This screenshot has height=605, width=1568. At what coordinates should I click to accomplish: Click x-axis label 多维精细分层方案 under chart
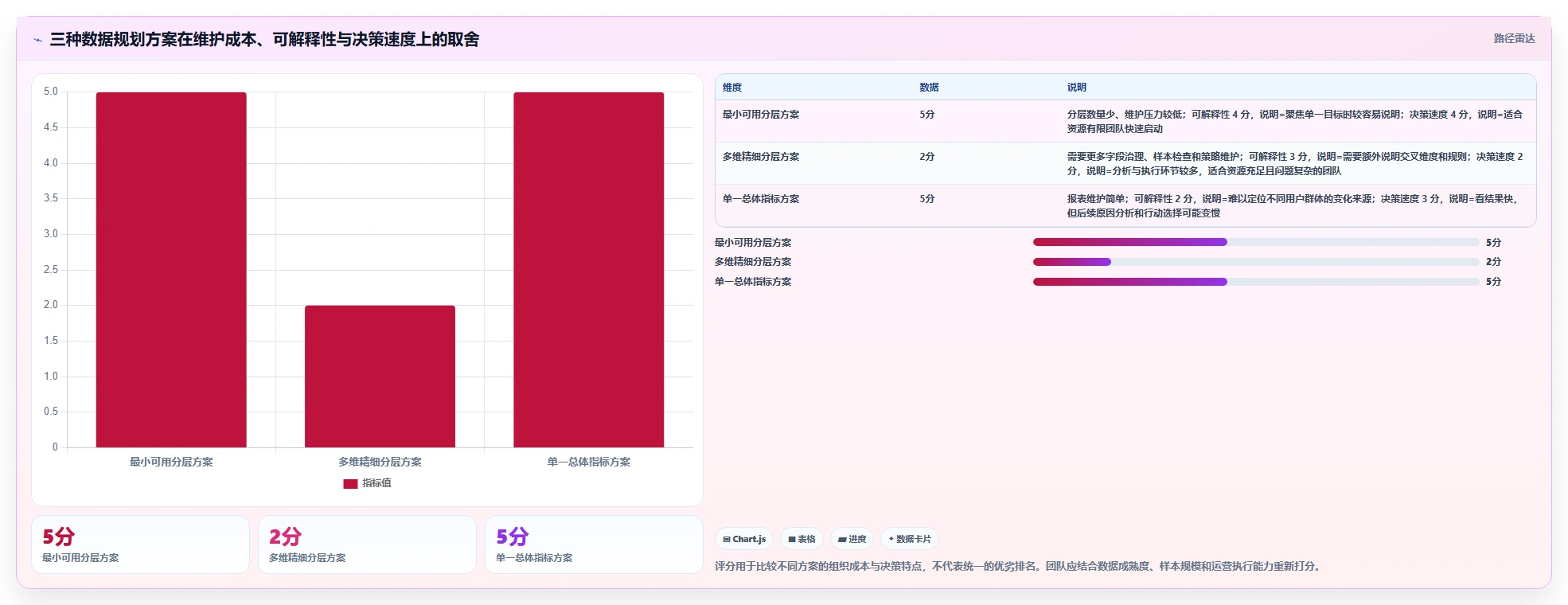pos(380,462)
